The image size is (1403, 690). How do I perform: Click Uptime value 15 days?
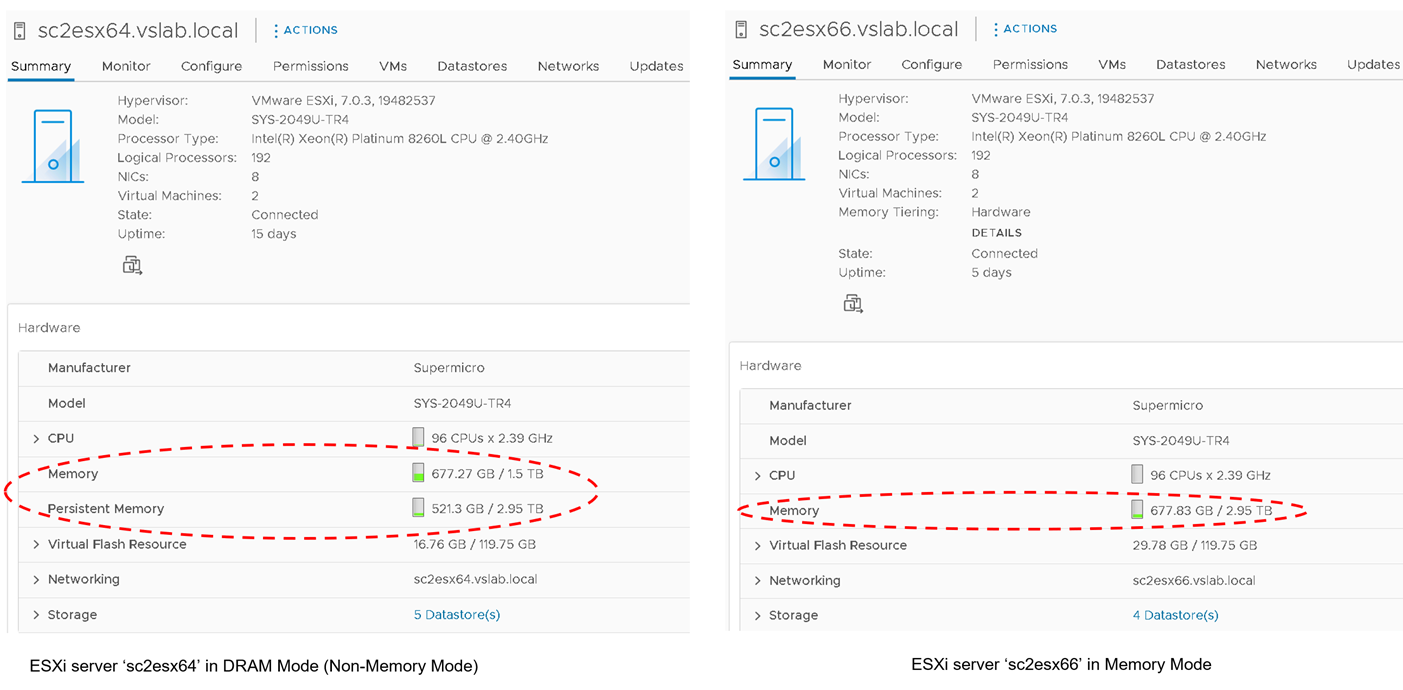click(274, 234)
